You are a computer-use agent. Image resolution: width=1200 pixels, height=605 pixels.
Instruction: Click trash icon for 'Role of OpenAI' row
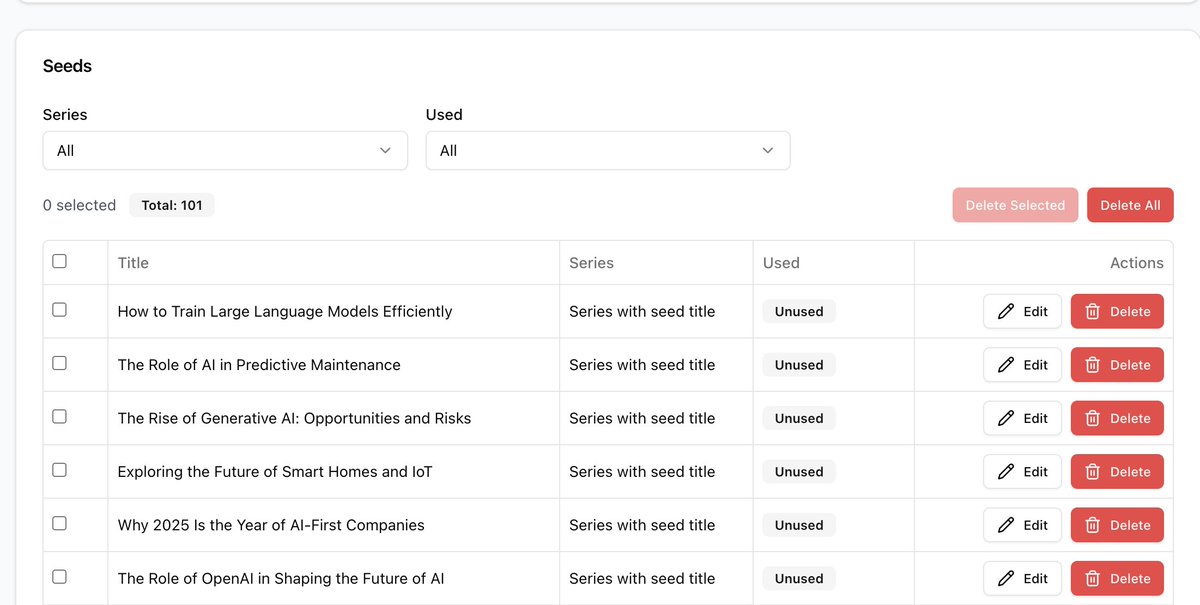(1092, 578)
